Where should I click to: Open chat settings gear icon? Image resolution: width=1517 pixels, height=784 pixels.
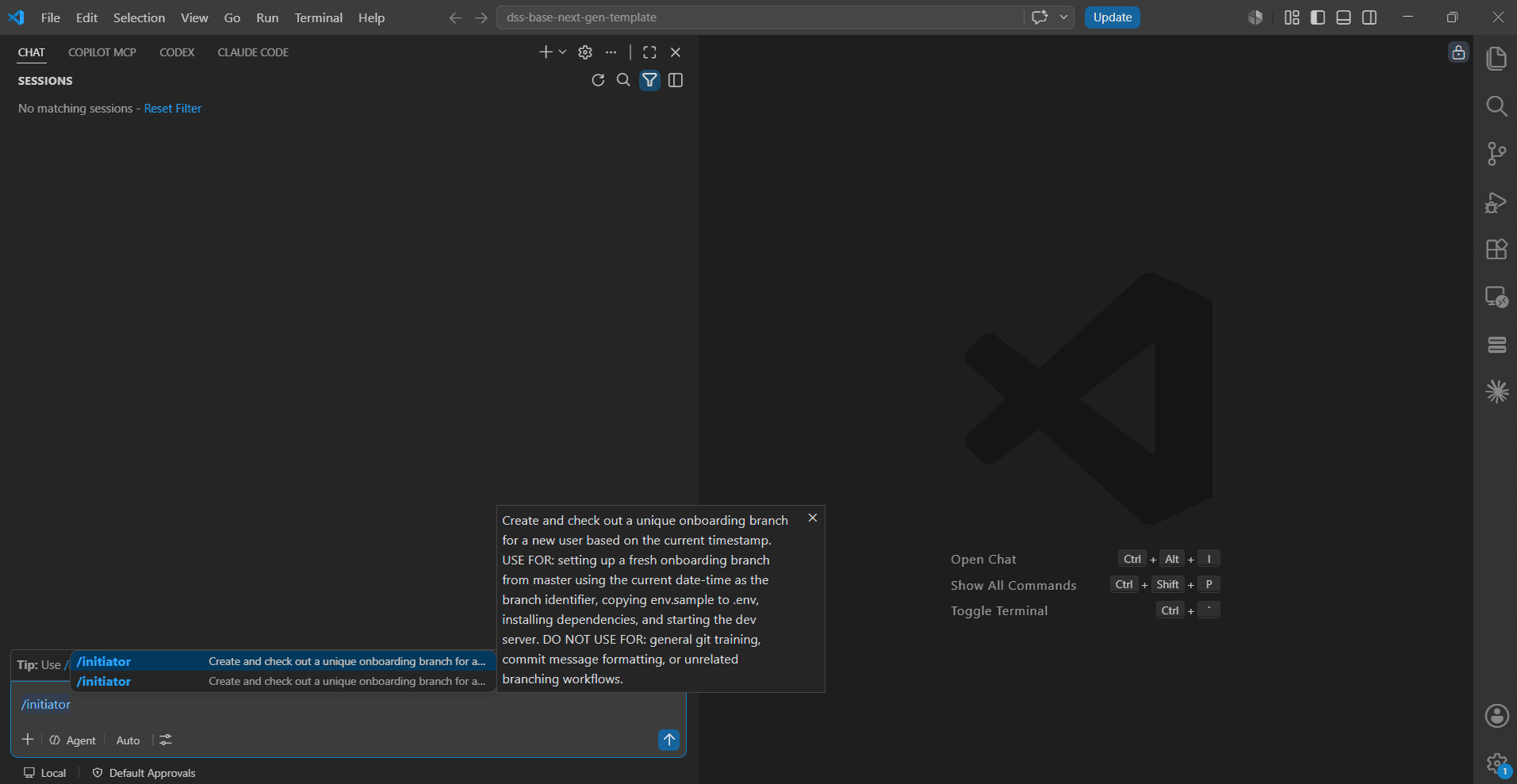(585, 52)
